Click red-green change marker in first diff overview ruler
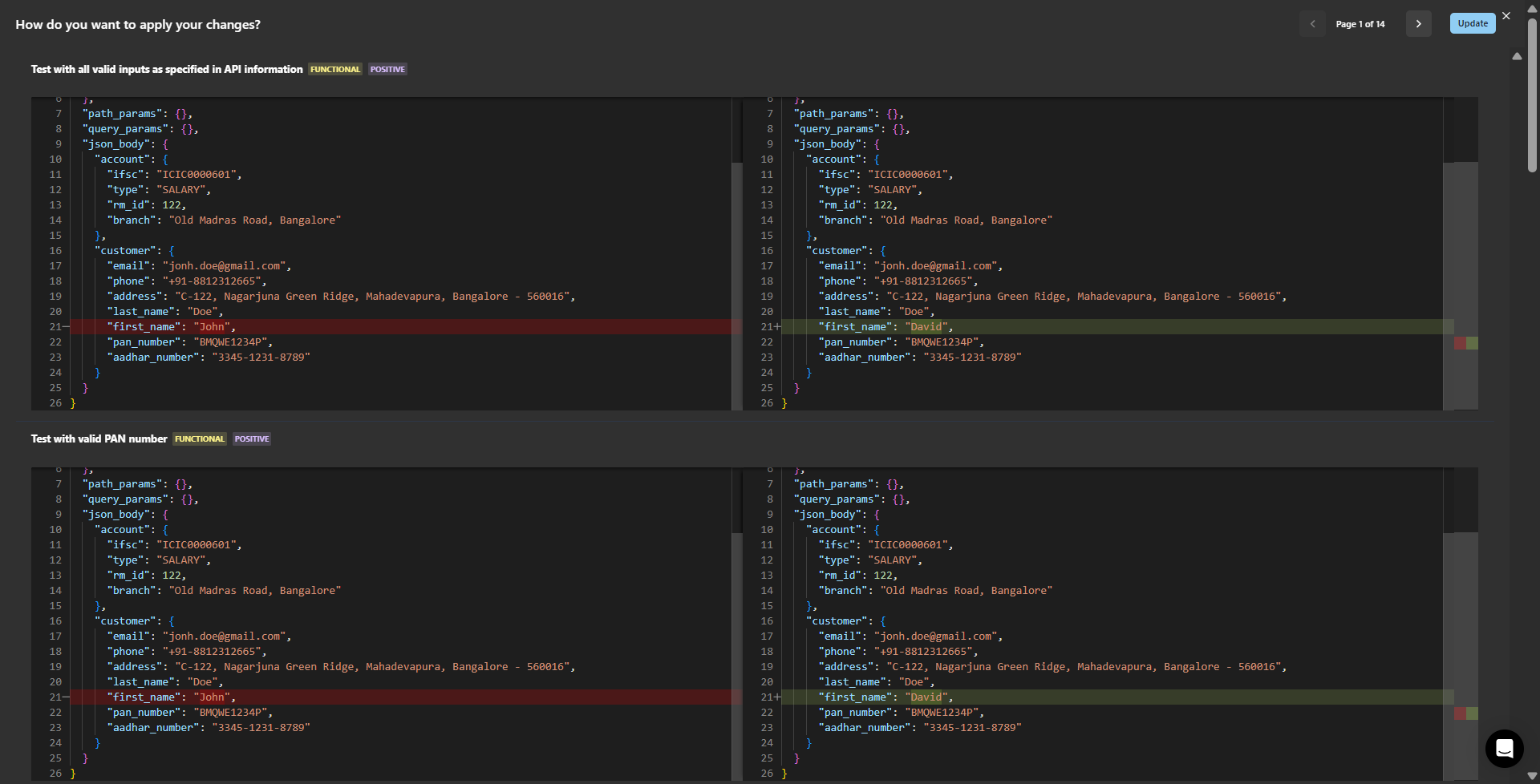 pyautogui.click(x=1465, y=343)
